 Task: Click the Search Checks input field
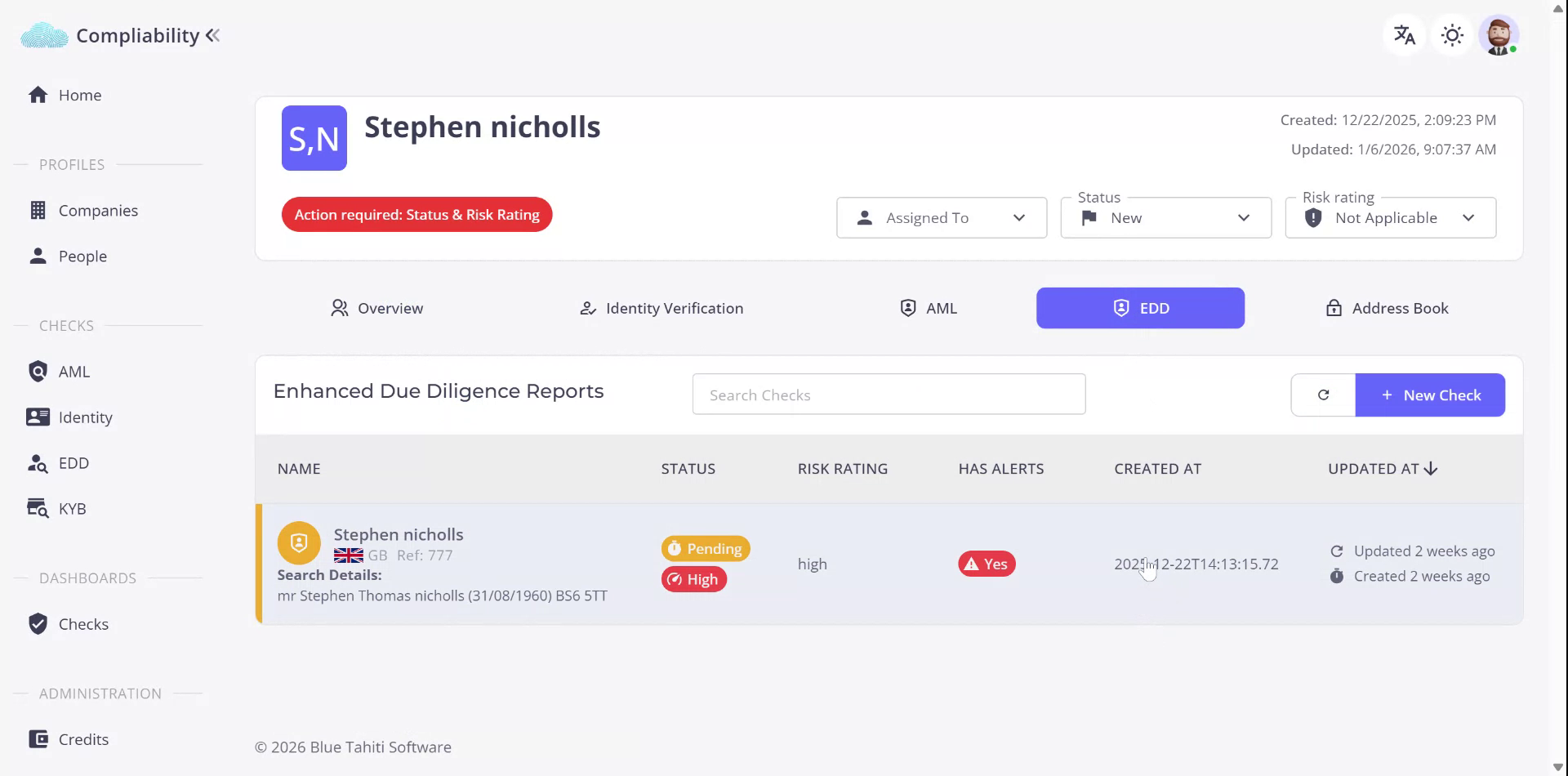(x=889, y=395)
